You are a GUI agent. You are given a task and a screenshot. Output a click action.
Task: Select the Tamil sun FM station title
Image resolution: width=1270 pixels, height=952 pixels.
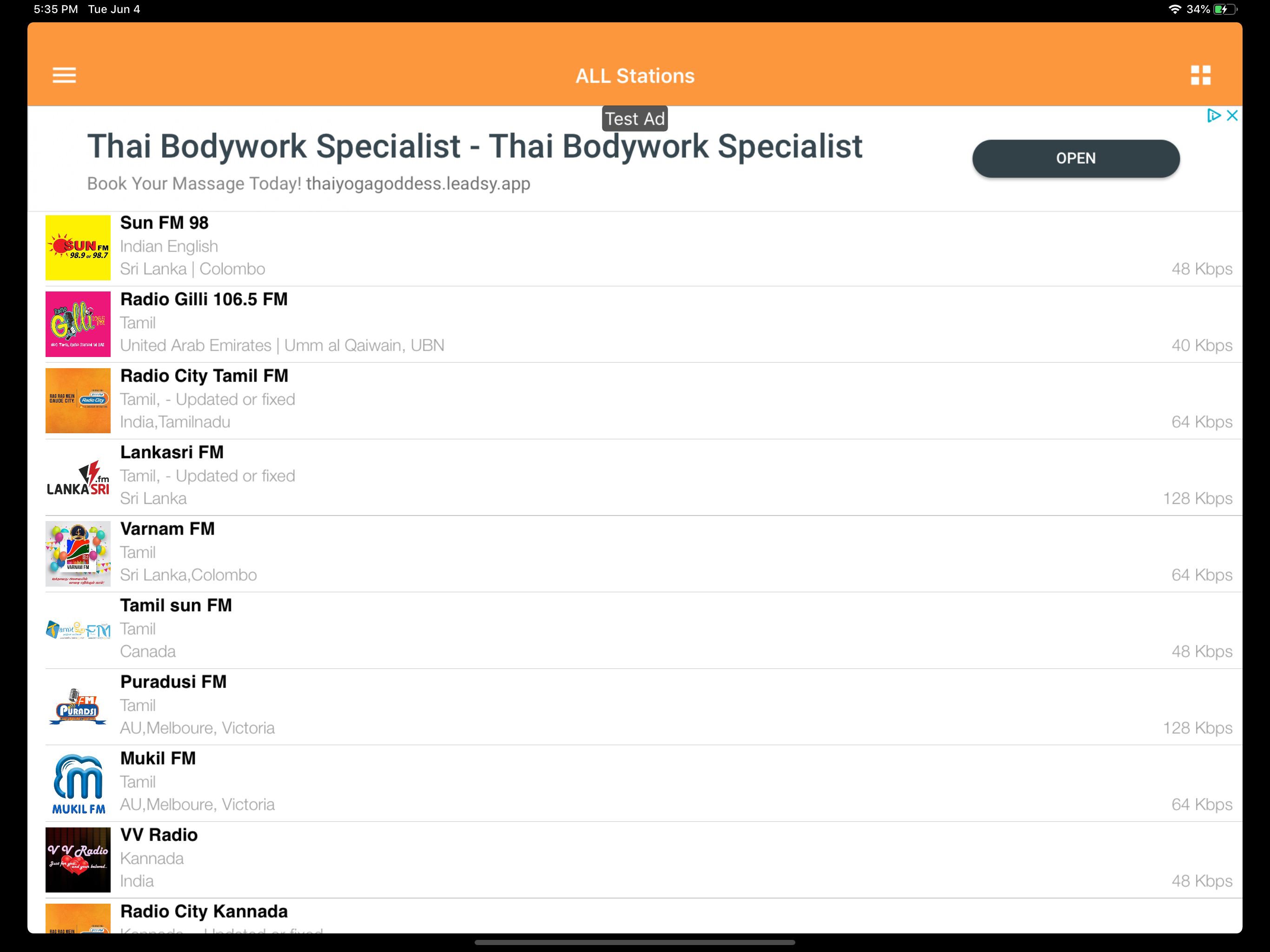click(176, 605)
